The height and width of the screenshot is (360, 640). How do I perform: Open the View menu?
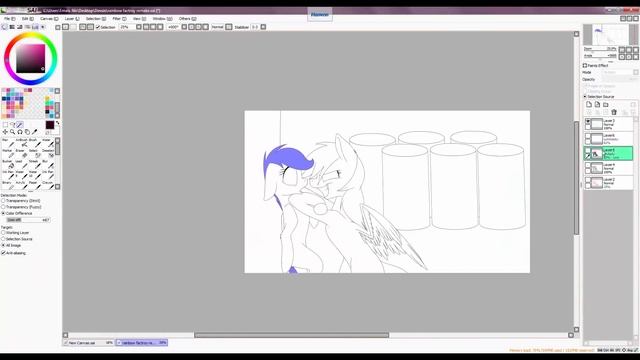coord(140,19)
